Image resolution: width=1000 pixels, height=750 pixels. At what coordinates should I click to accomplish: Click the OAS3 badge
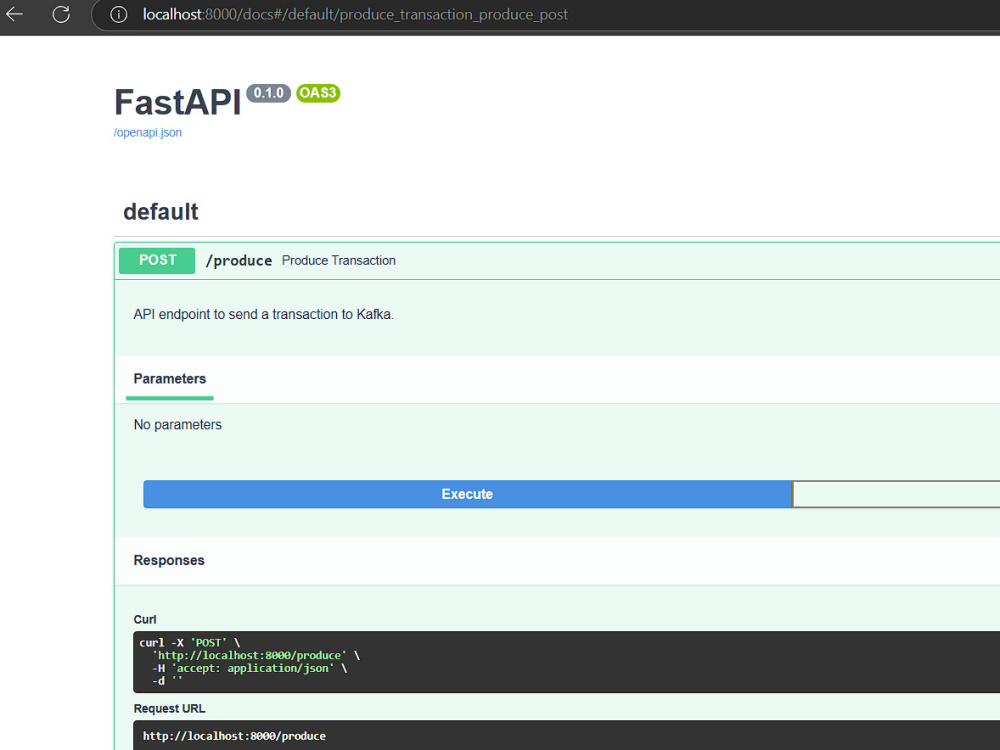click(318, 93)
